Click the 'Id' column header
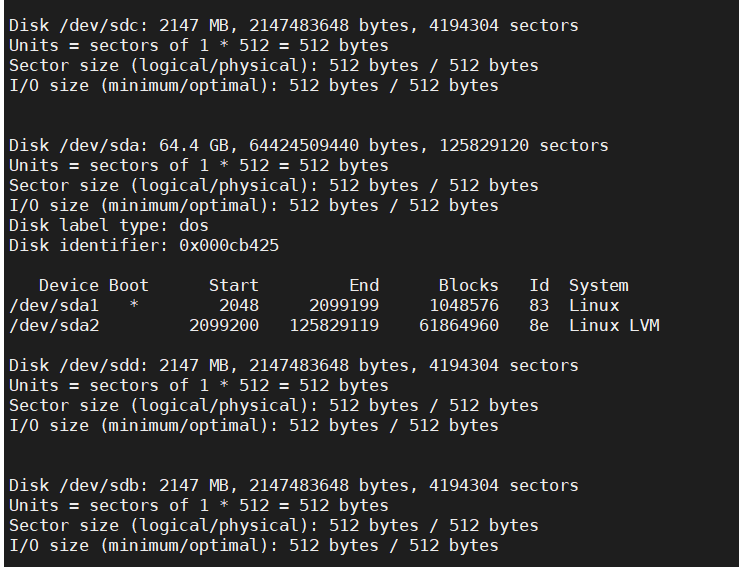The height and width of the screenshot is (567, 739). pos(539,285)
